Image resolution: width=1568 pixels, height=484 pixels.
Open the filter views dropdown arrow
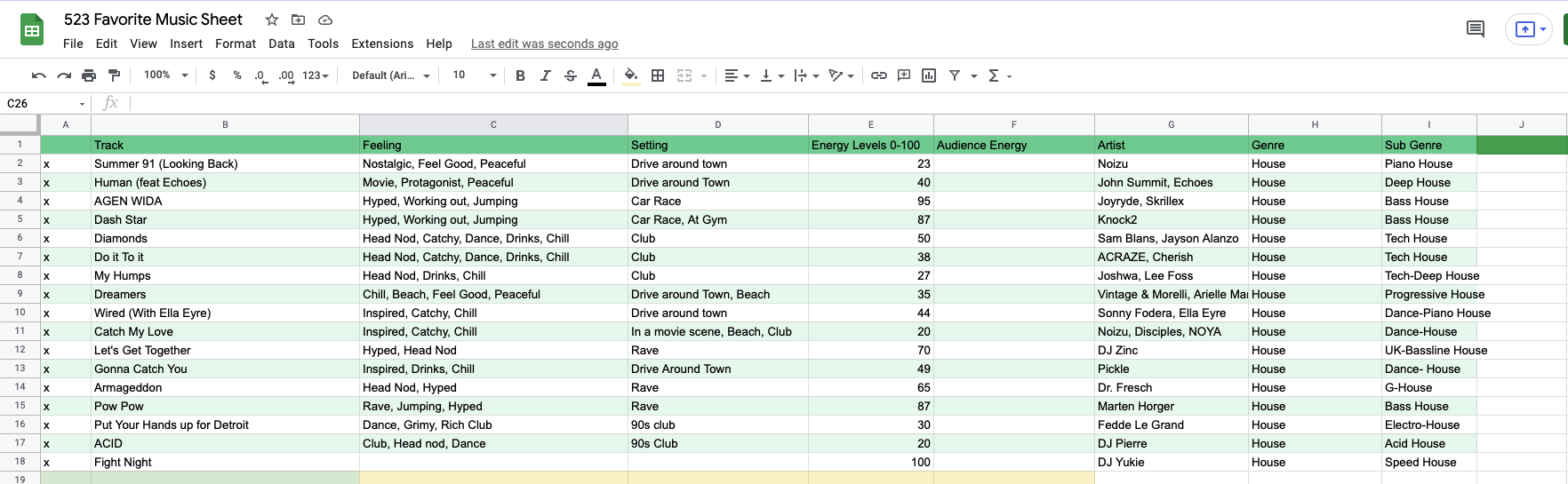[974, 75]
